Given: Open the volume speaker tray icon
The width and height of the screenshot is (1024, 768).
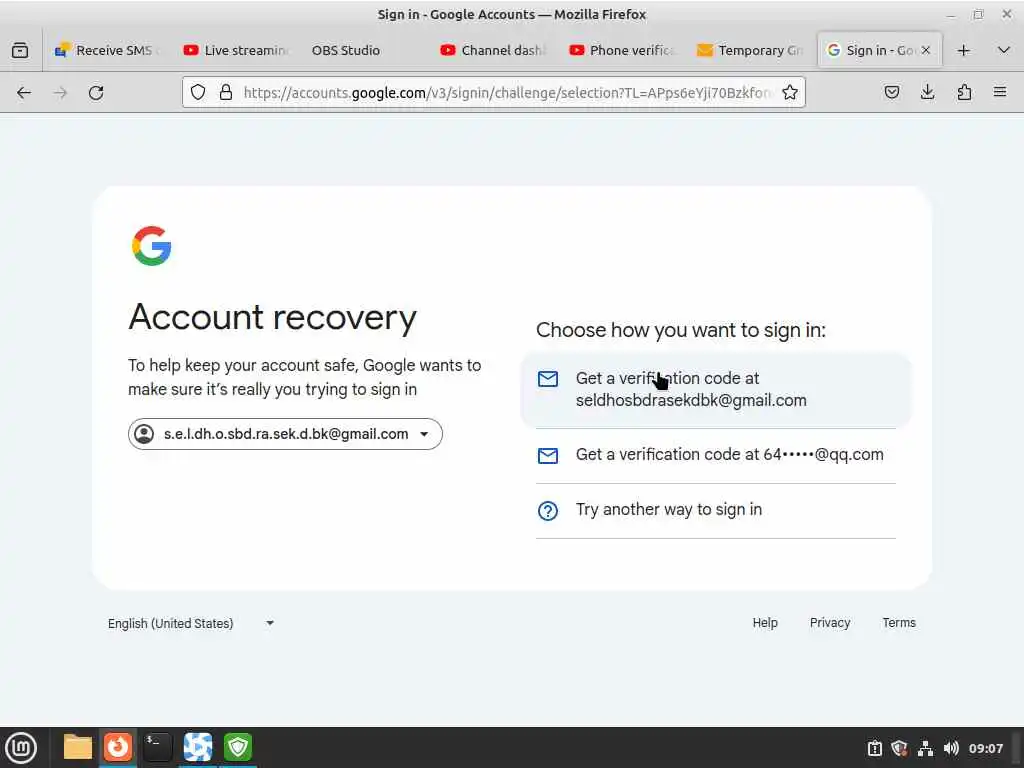Looking at the screenshot, I should click(x=951, y=748).
